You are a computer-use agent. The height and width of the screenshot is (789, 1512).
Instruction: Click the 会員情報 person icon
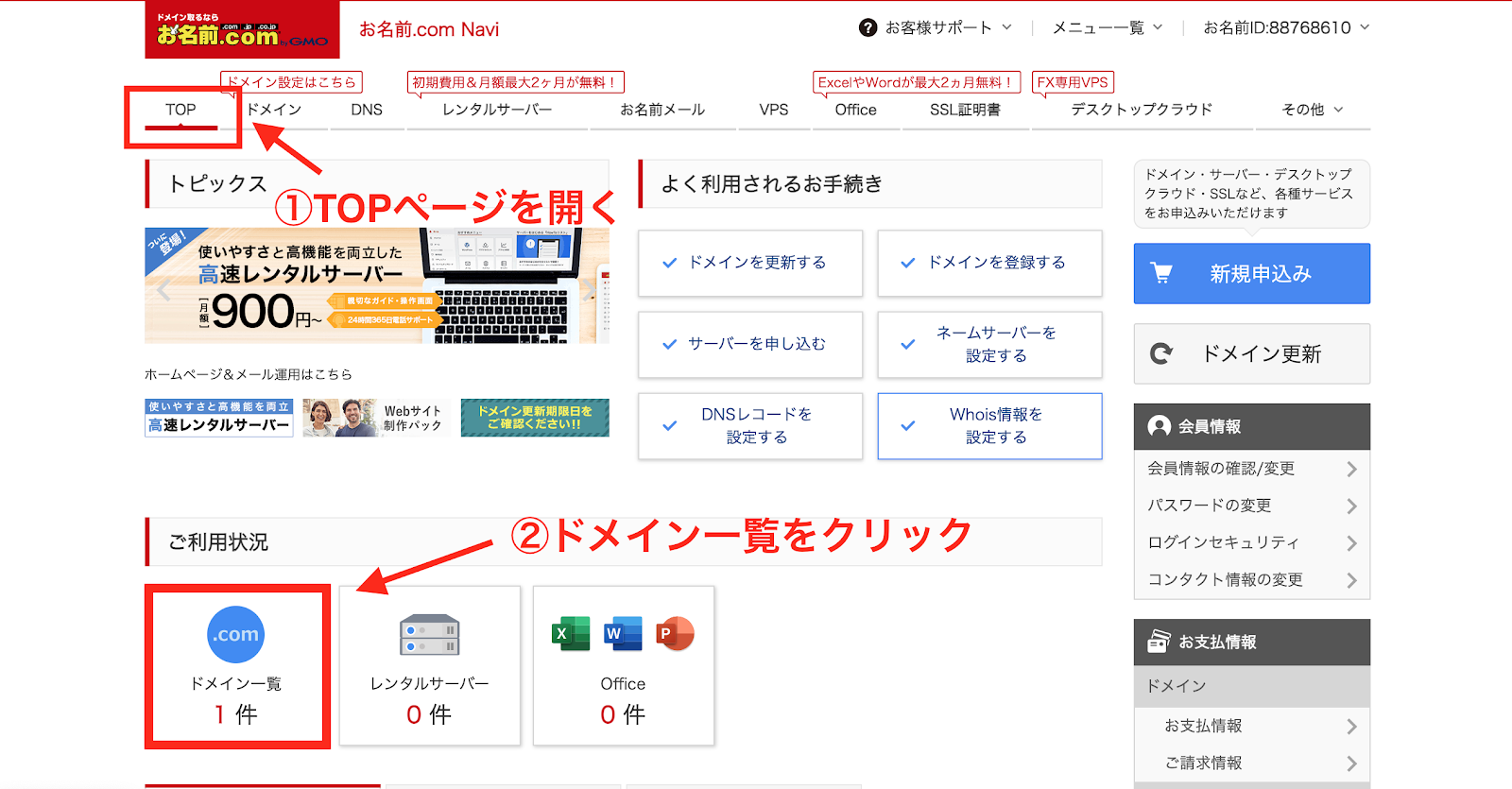click(x=1159, y=426)
